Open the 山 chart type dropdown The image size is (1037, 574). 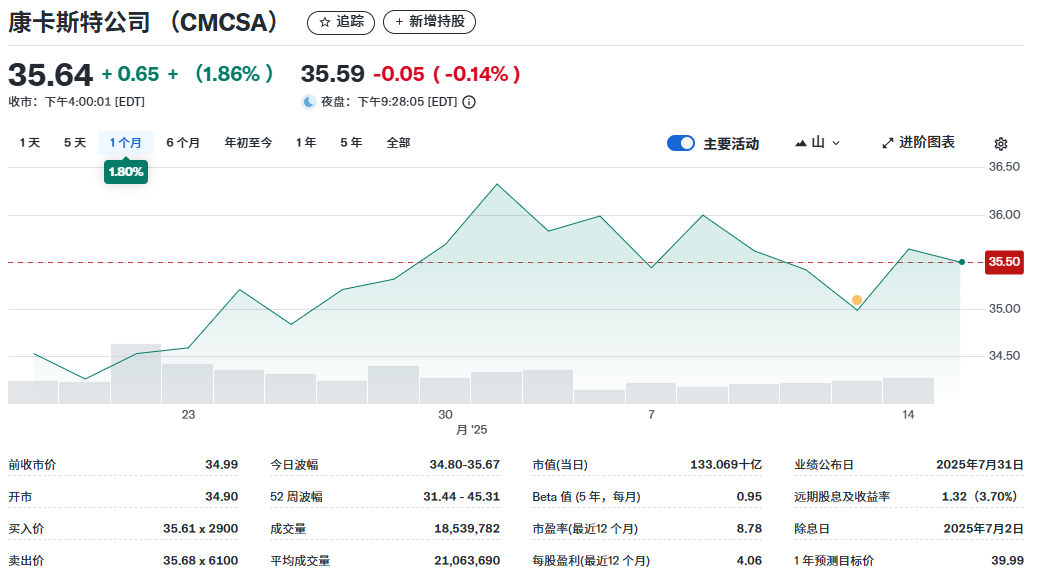817,143
